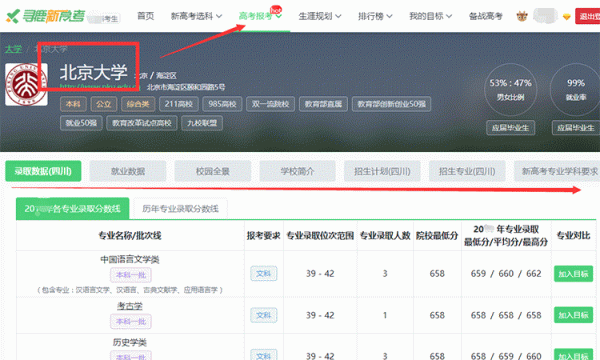Click the 211高校 tag
600x360 pixels.
click(x=178, y=104)
